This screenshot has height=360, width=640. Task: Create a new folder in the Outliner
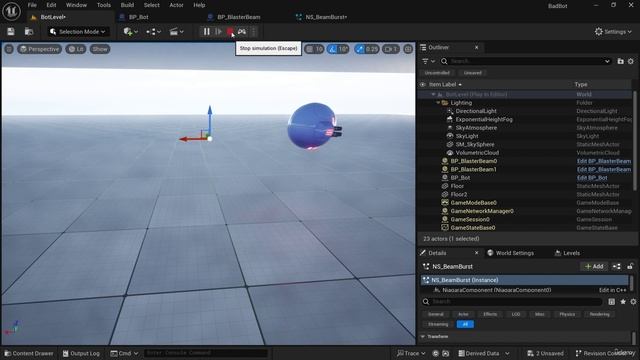pos(620,61)
